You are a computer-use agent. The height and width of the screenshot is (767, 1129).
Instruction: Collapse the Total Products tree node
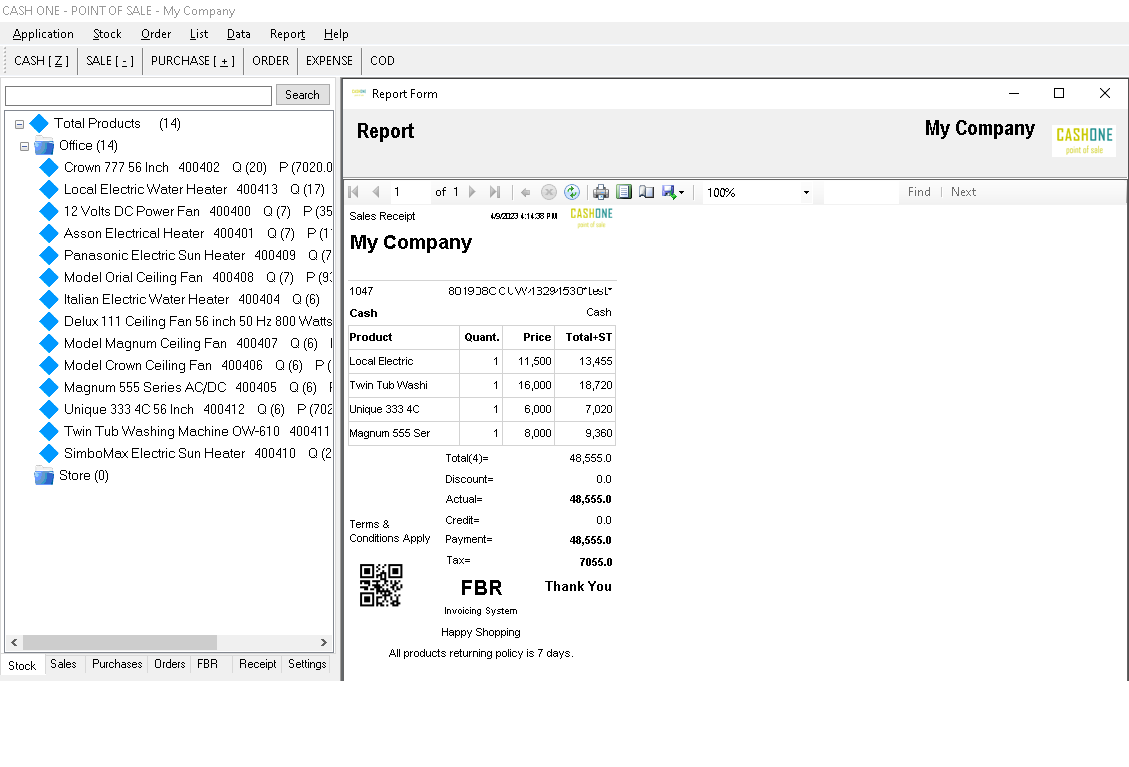(19, 124)
